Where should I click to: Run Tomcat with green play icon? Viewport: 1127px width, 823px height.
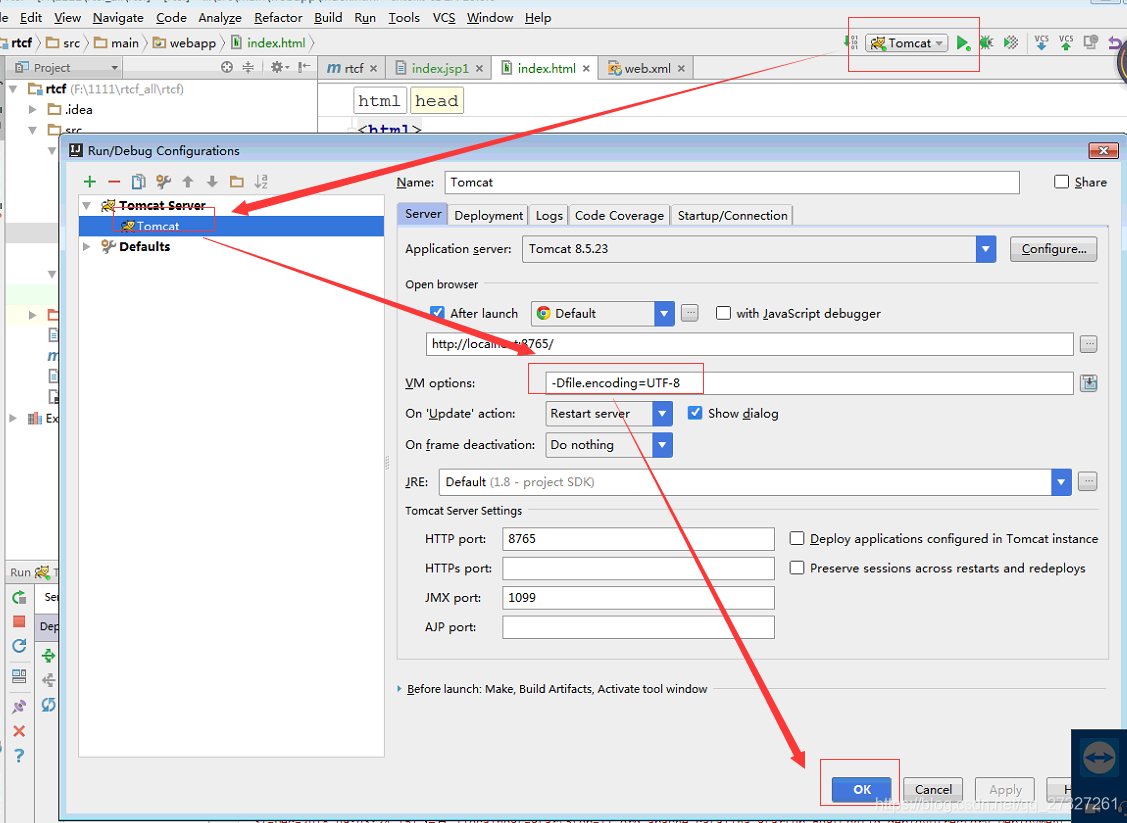click(x=963, y=43)
